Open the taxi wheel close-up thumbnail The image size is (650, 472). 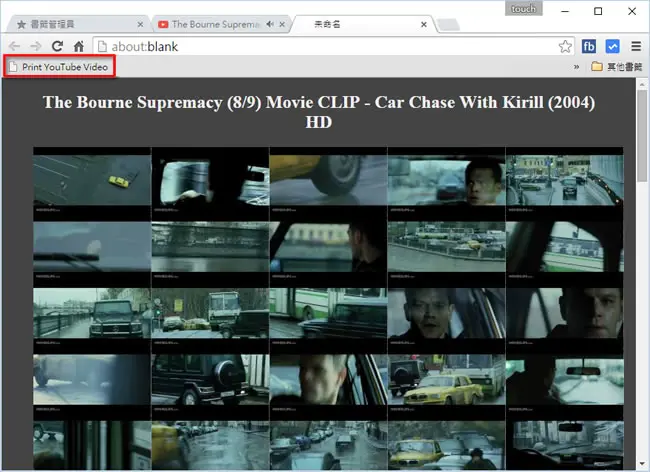pyautogui.click(x=328, y=180)
